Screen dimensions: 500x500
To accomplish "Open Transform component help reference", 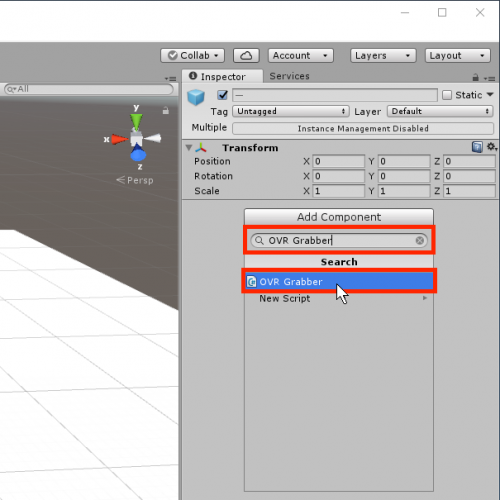I will 477,147.
